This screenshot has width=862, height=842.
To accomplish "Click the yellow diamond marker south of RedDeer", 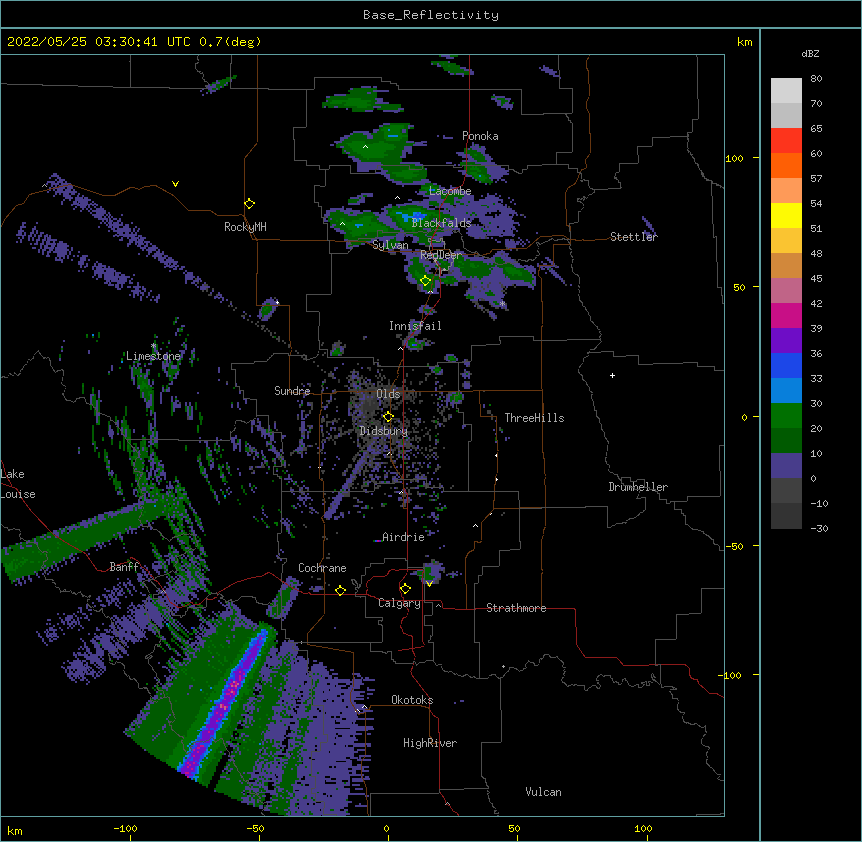I will (x=426, y=281).
